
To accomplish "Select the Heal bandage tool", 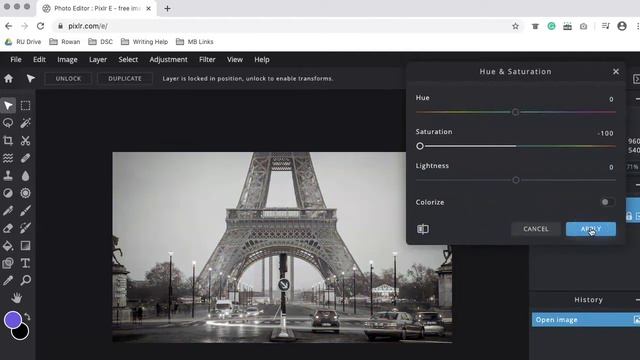I will pos(25,158).
